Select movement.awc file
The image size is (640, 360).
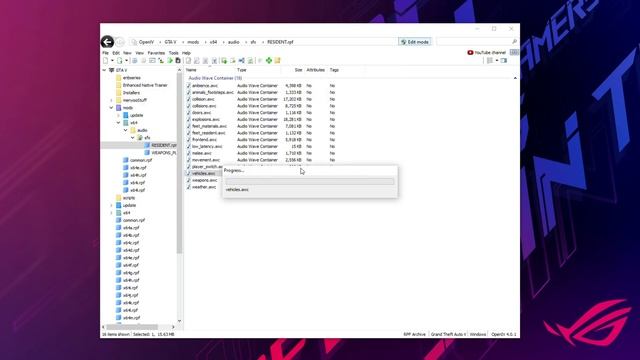206,160
